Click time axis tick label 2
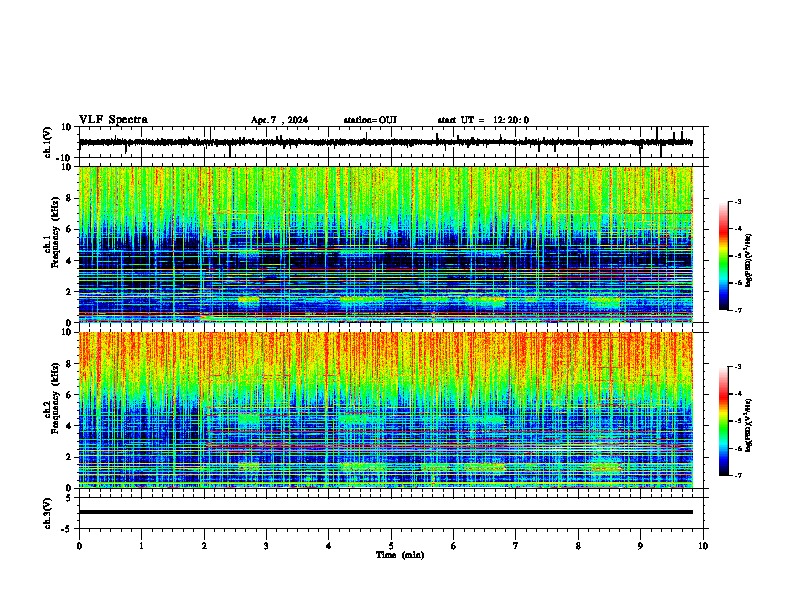This screenshot has width=792, height=612. [x=204, y=546]
